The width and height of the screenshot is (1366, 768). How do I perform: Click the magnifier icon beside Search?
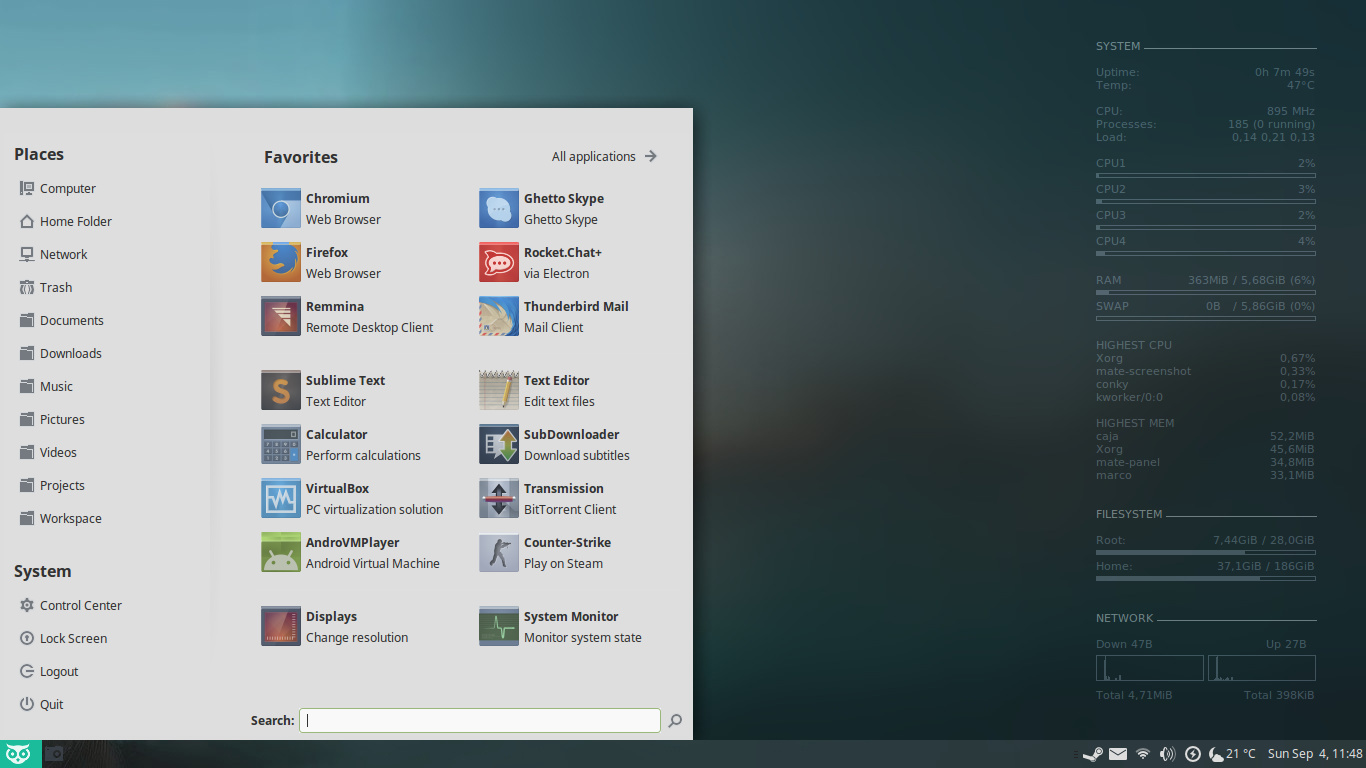(675, 720)
